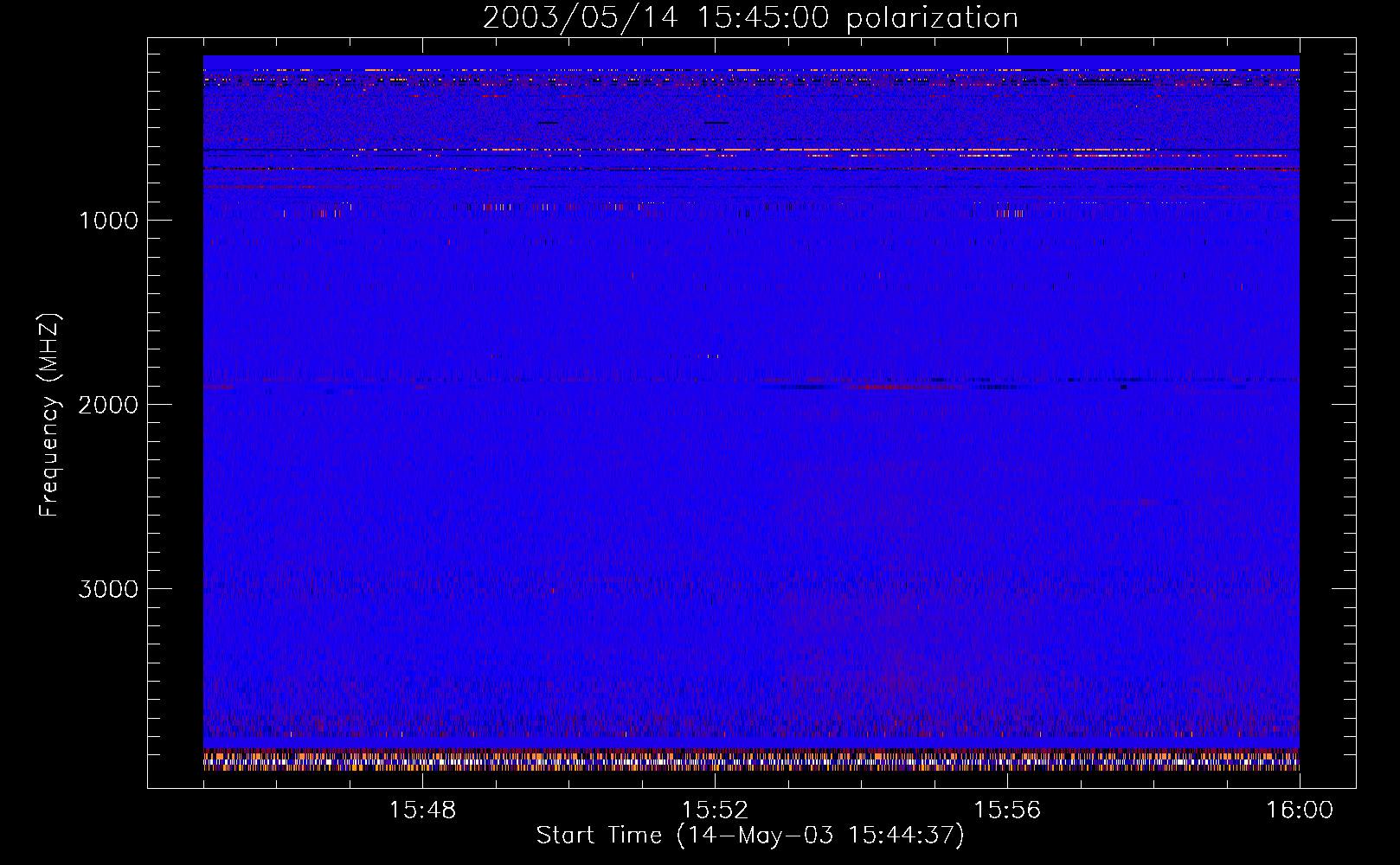
Task: Click the '15:56' time tick label
Action: coord(1007,811)
